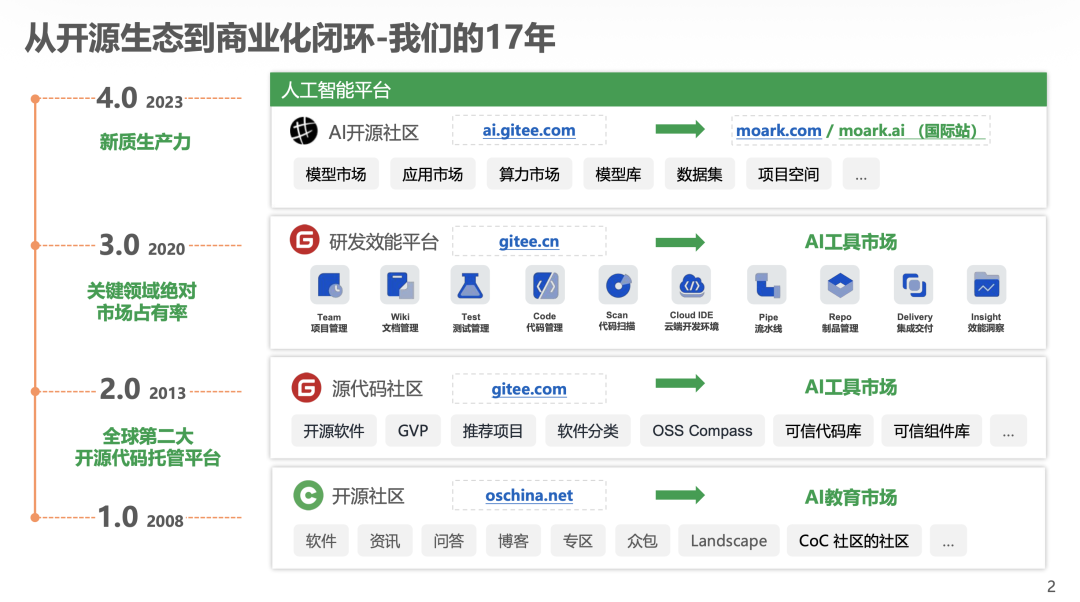Image resolution: width=1080 pixels, height=602 pixels.
Task: Select the Landscape tag
Action: coord(729,541)
